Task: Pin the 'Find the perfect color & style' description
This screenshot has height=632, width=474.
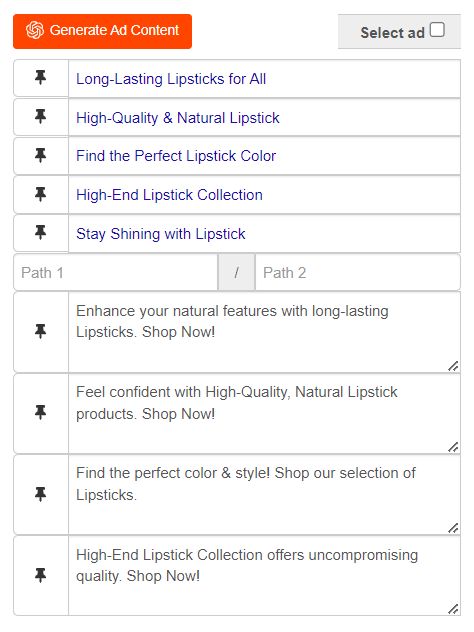Action: 40,494
